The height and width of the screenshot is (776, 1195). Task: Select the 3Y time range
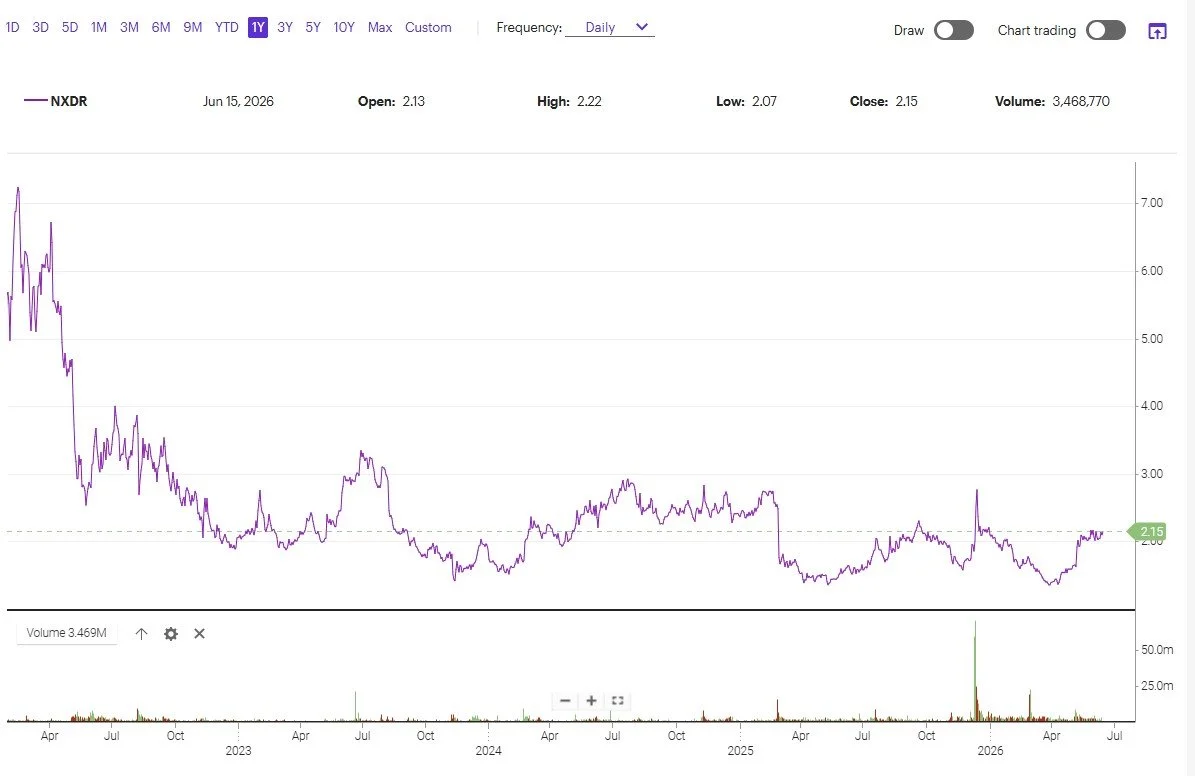(285, 27)
